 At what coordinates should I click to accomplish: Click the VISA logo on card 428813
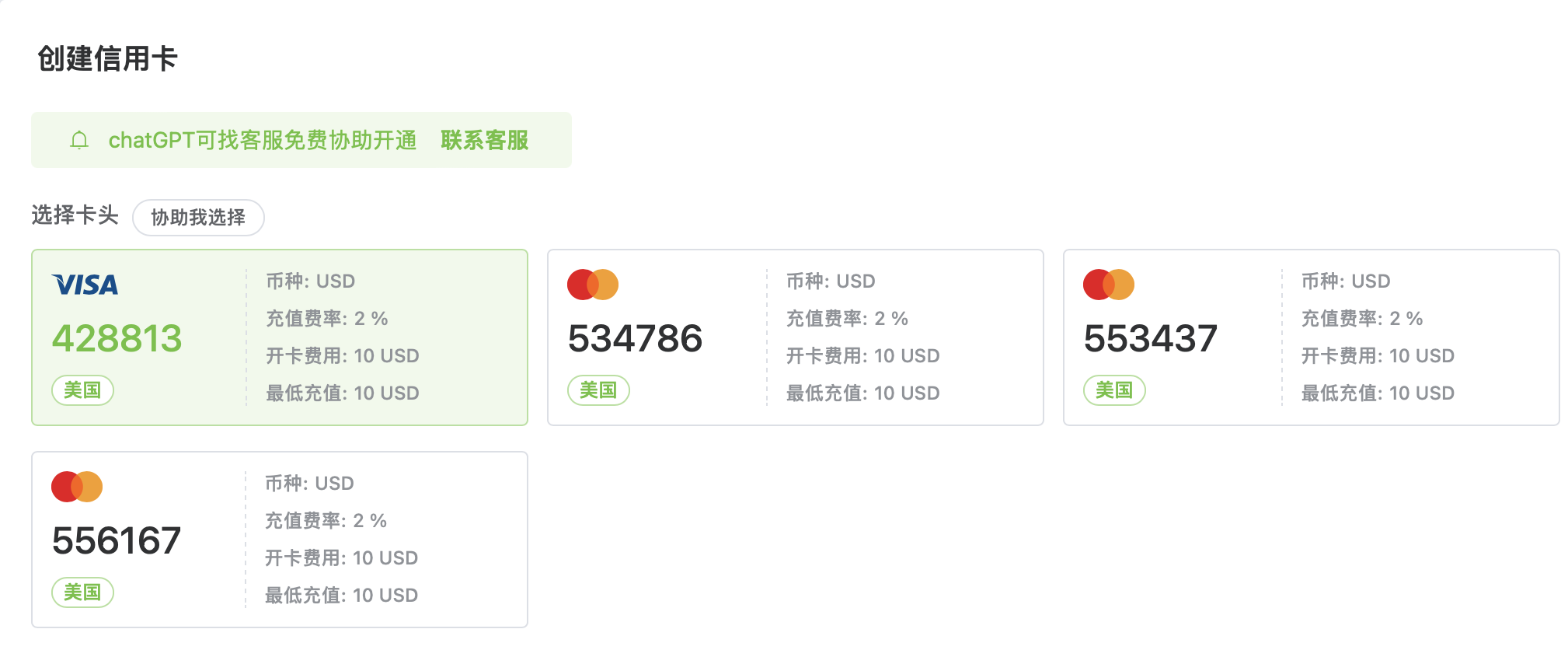85,285
